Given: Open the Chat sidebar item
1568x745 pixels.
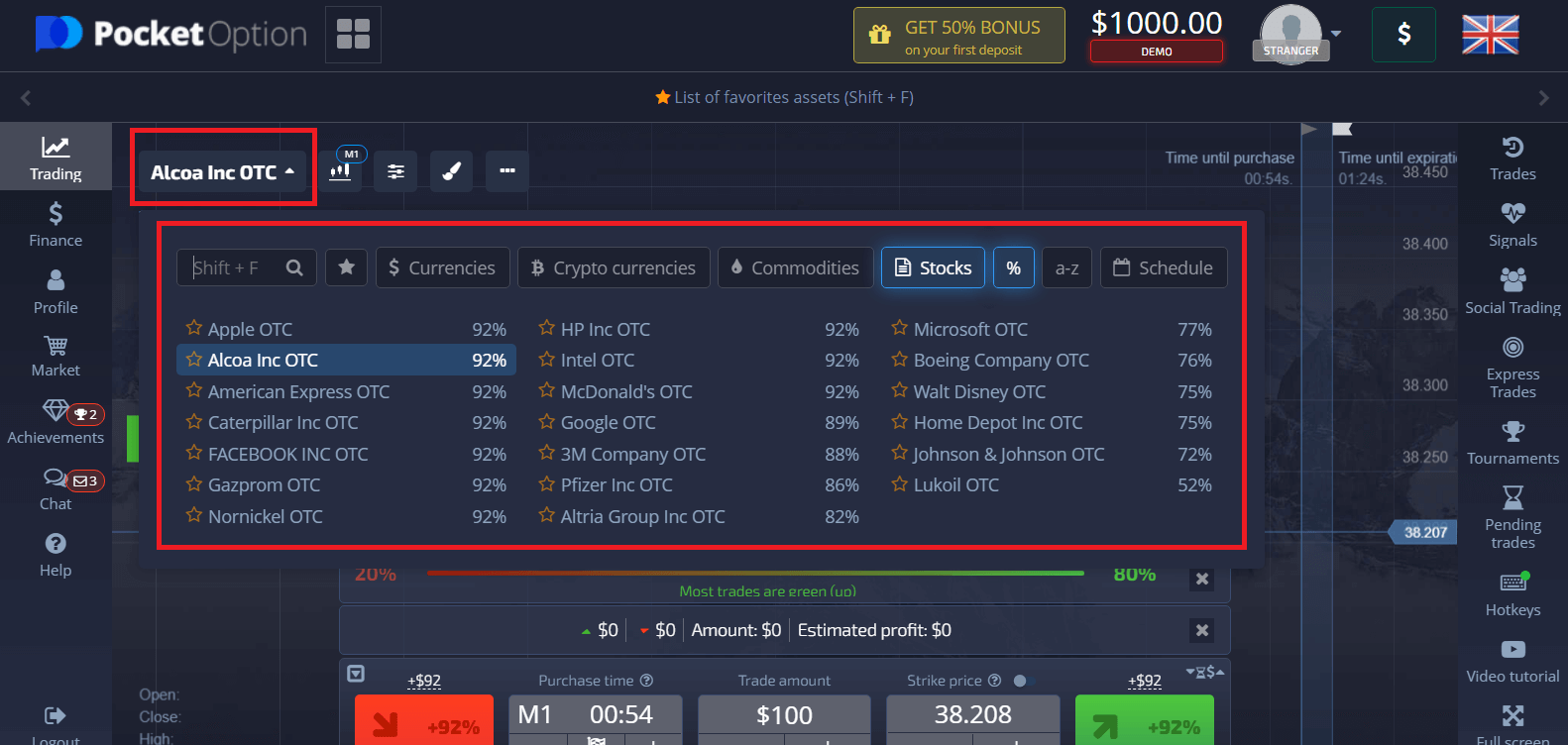Looking at the screenshot, I should (x=56, y=488).
